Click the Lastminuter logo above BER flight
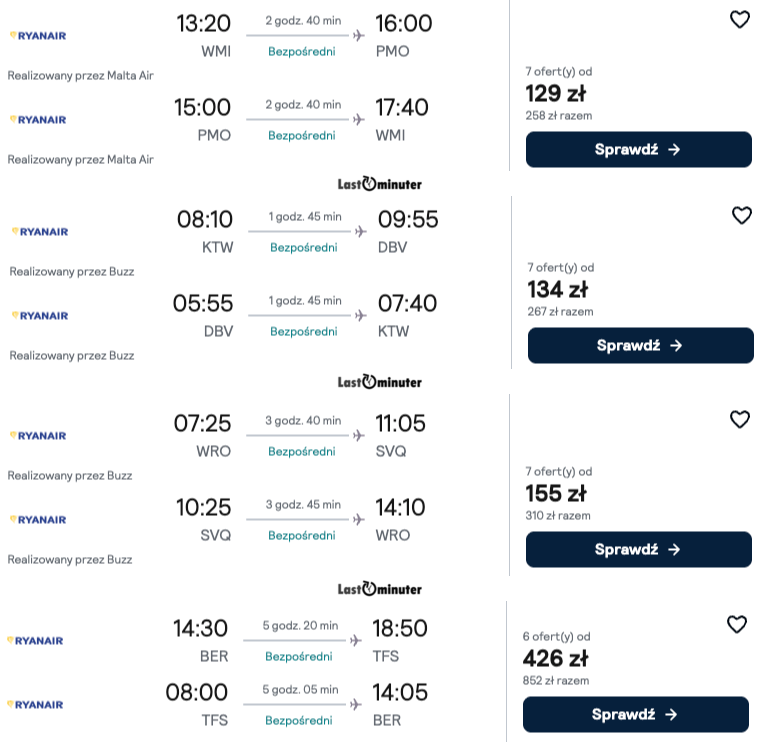This screenshot has width=761, height=742. pos(380,589)
